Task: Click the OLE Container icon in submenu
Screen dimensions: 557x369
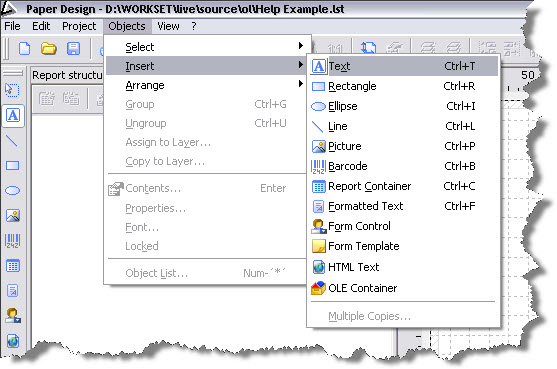Action: click(x=318, y=288)
